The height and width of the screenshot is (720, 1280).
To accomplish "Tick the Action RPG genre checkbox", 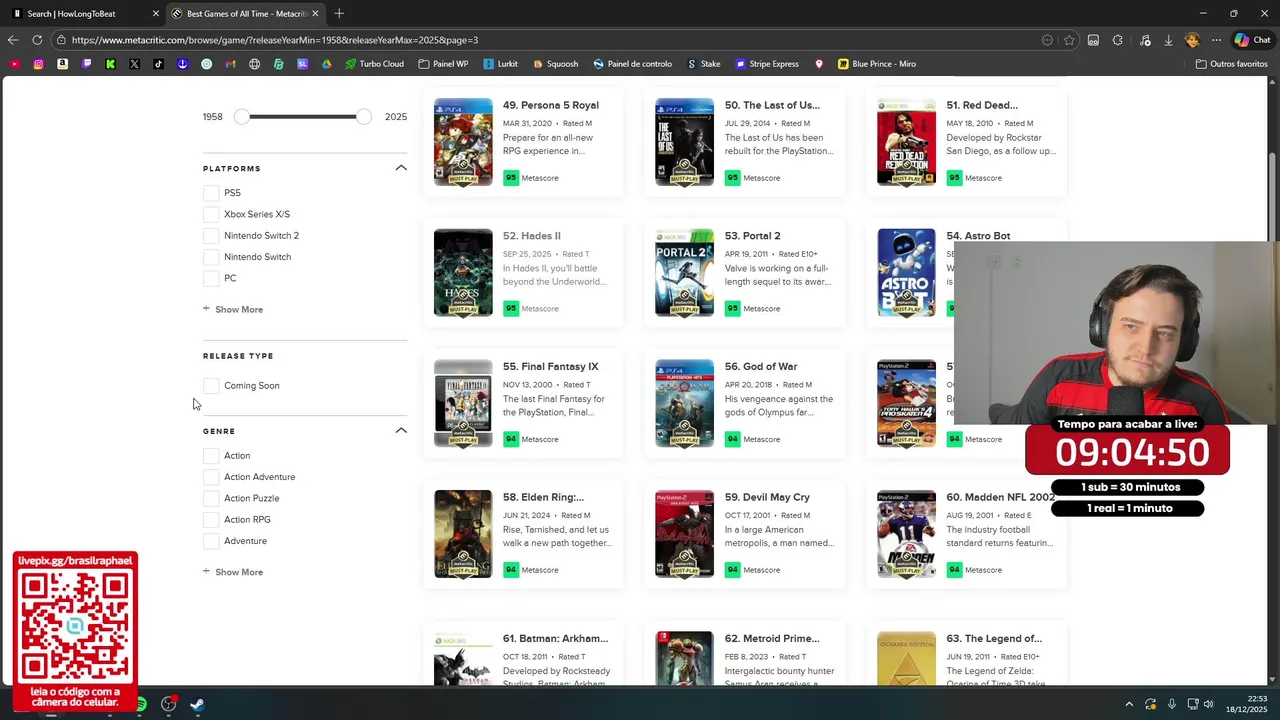I will tap(210, 520).
